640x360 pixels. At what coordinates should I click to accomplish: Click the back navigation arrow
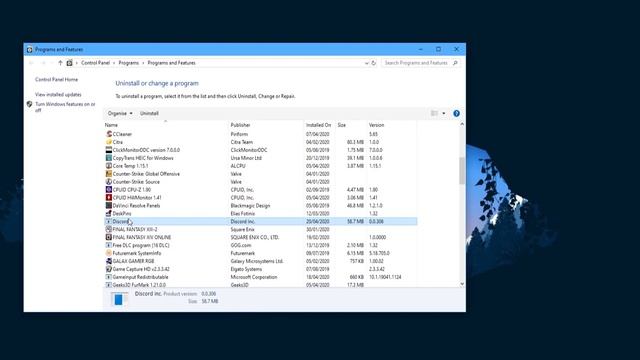click(x=31, y=63)
